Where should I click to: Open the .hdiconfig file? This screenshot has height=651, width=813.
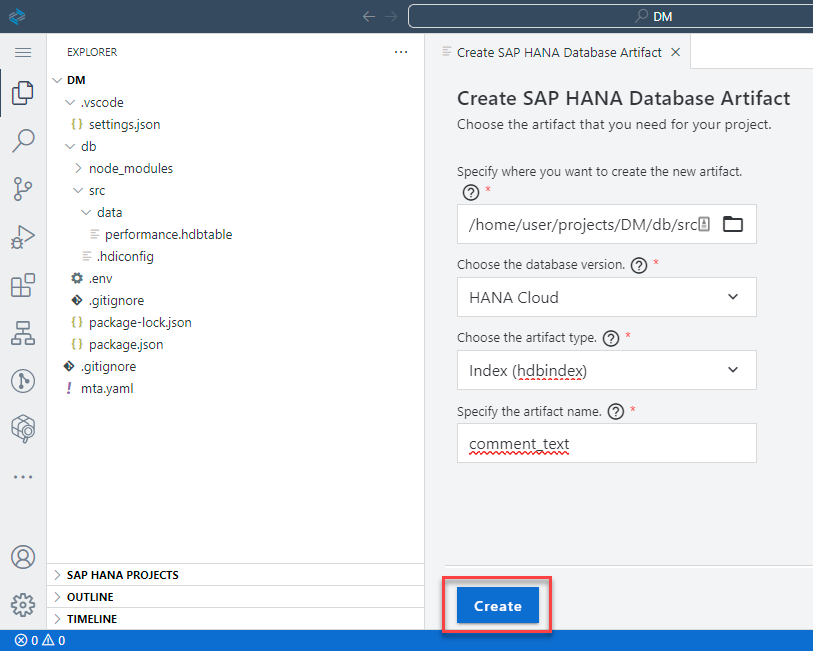pos(125,257)
